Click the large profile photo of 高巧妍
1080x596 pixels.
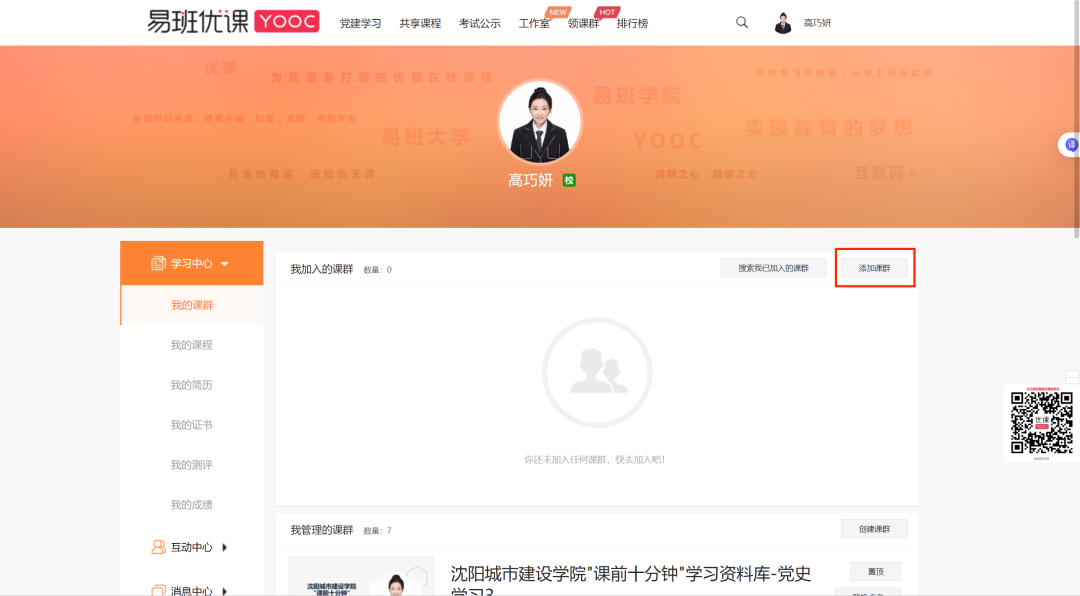pyautogui.click(x=540, y=122)
